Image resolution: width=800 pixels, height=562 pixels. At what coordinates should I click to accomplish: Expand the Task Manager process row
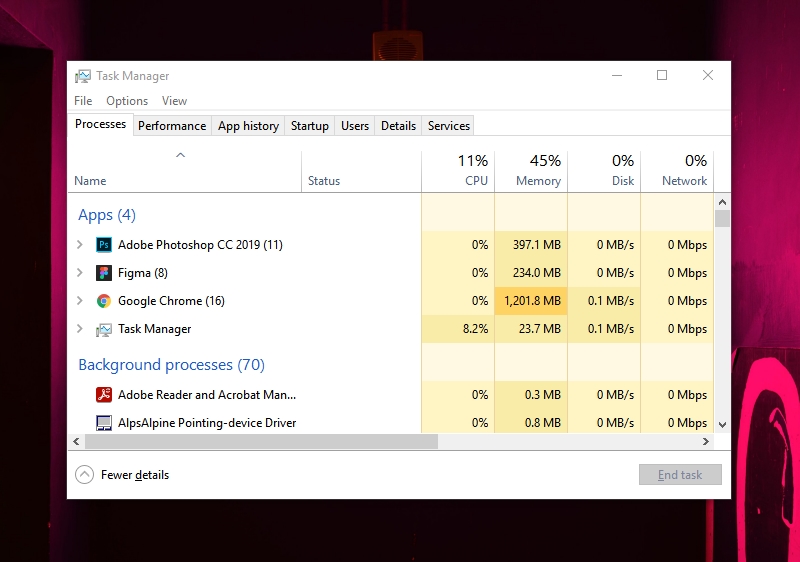[x=80, y=329]
